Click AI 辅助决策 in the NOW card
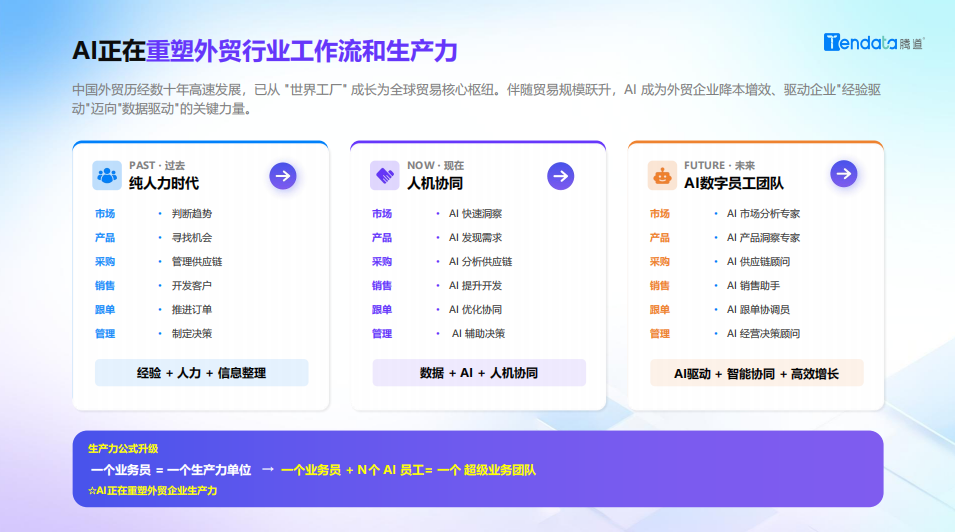 pos(479,333)
